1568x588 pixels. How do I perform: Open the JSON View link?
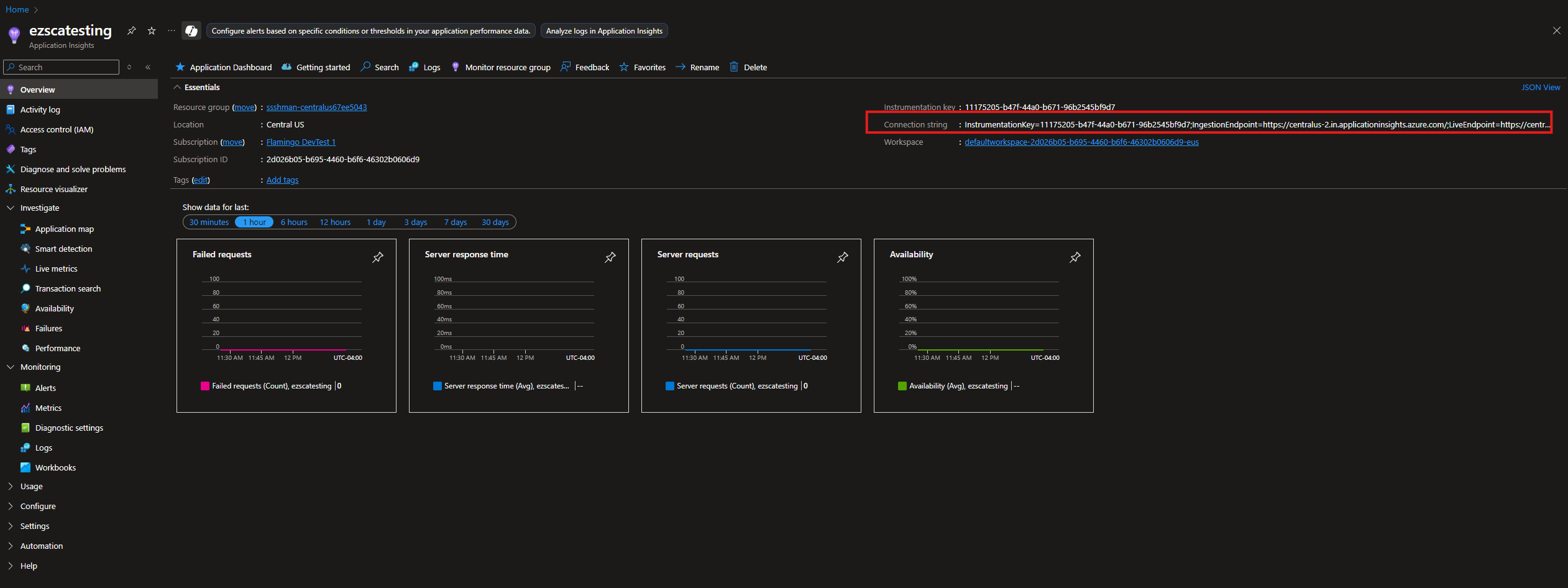point(1541,88)
